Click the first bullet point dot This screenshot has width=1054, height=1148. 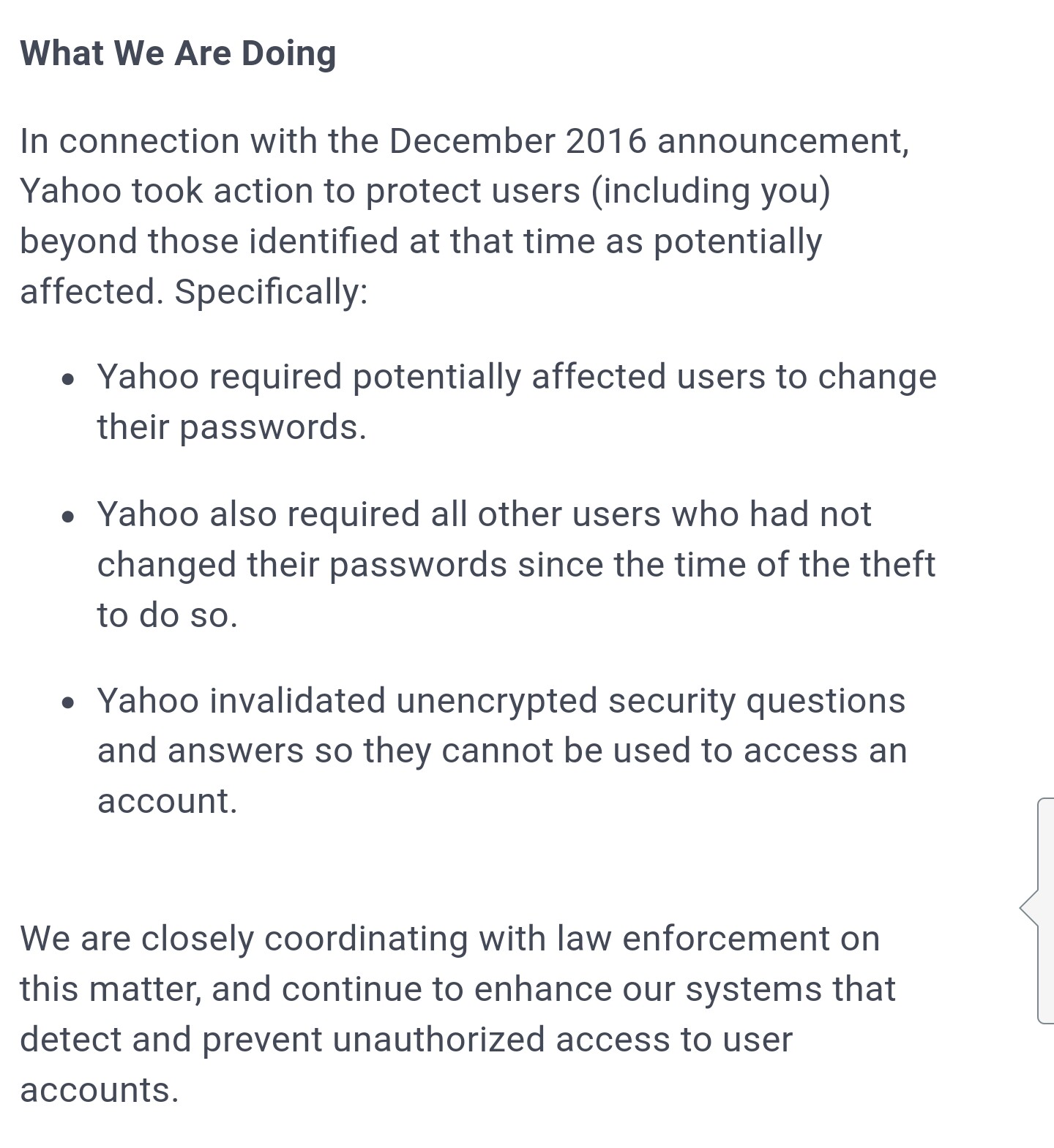(68, 379)
